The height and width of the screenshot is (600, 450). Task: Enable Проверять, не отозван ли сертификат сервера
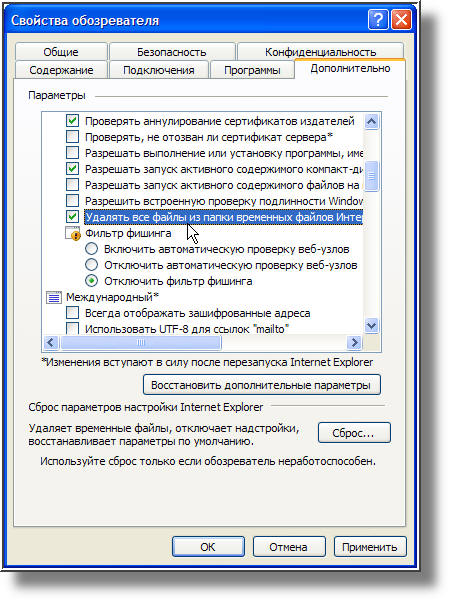[72, 137]
